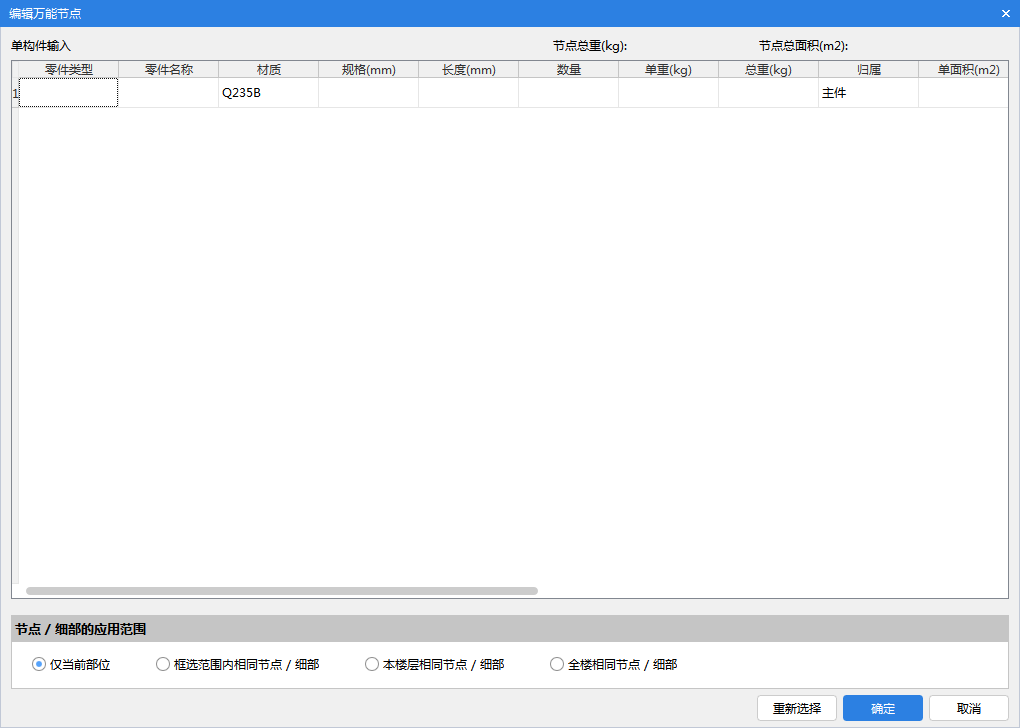Cancel with the 取消 button

pyautogui.click(x=969, y=708)
